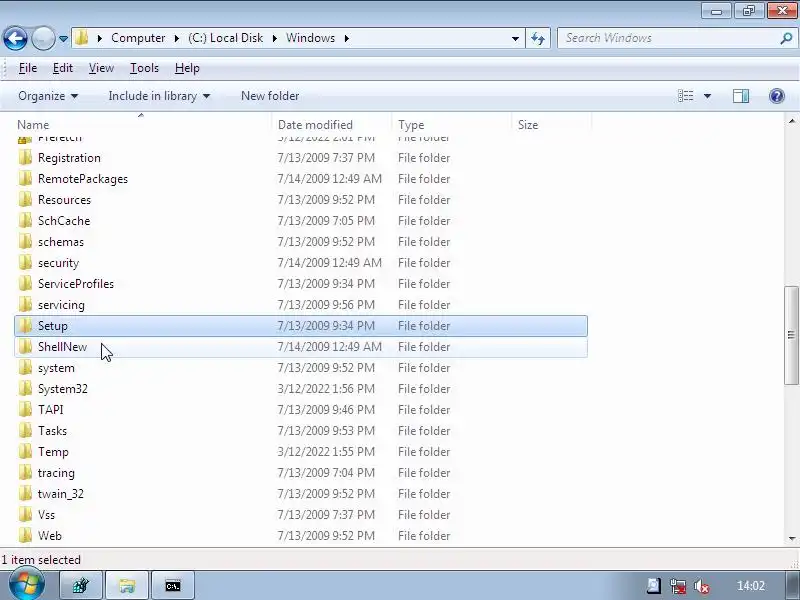Refresh the folder view
800x600 pixels.
point(538,38)
